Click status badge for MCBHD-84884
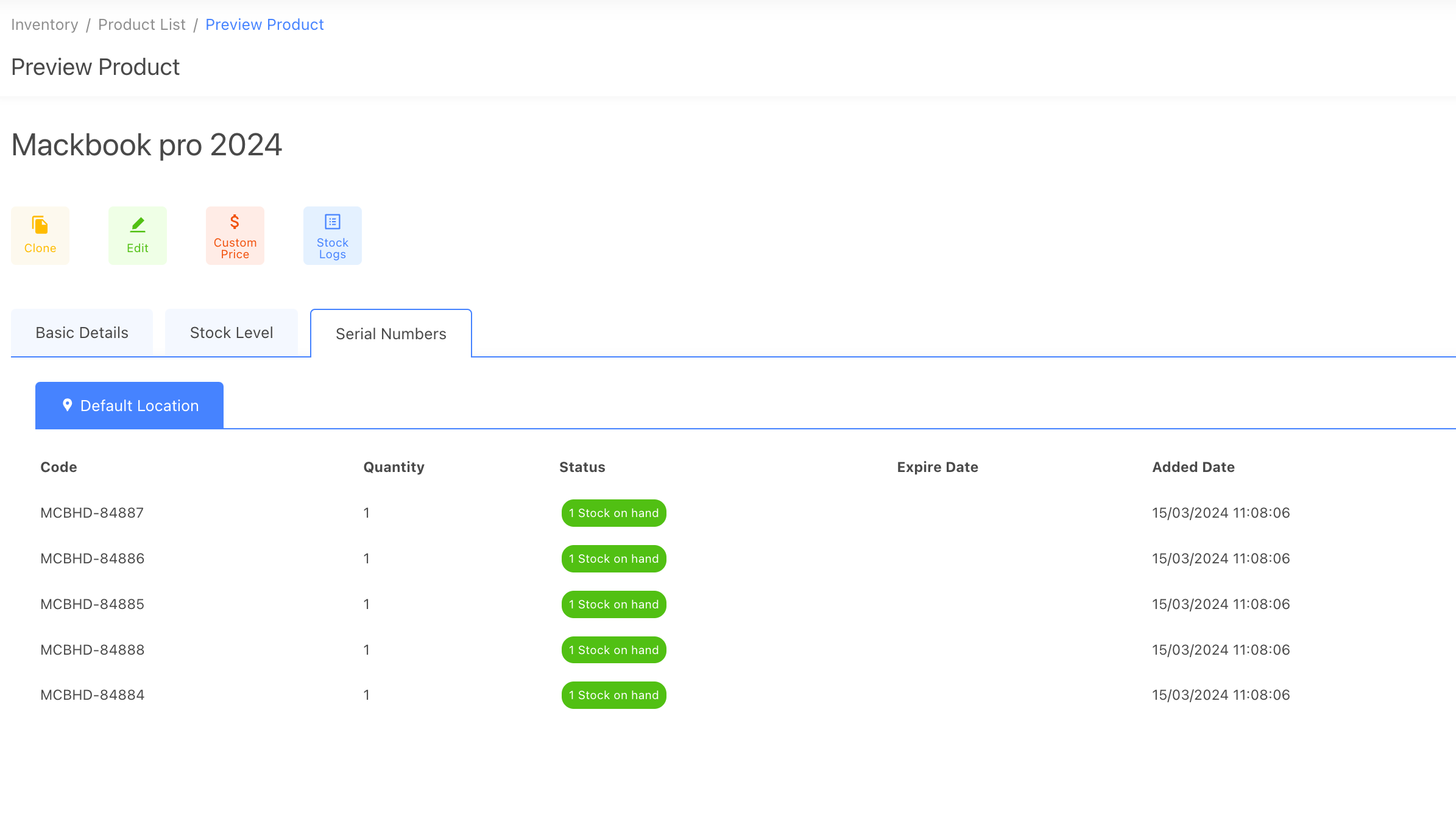 [x=613, y=695]
